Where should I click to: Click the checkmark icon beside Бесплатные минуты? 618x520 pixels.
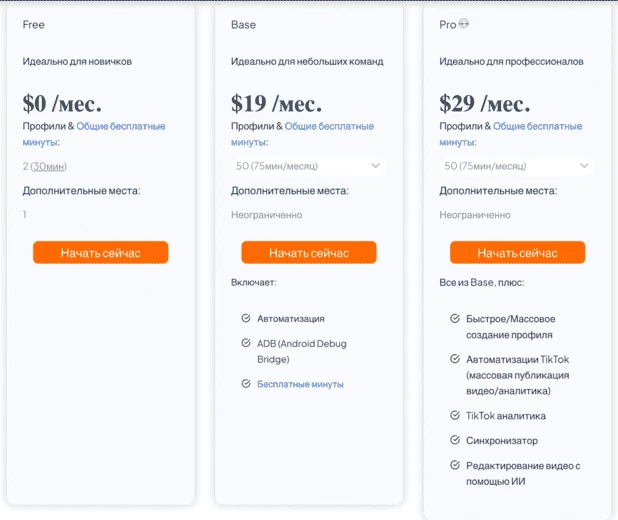click(246, 383)
